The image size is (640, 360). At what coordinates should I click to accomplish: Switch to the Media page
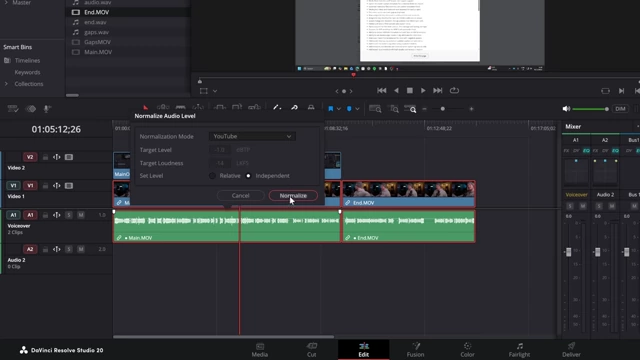260,350
